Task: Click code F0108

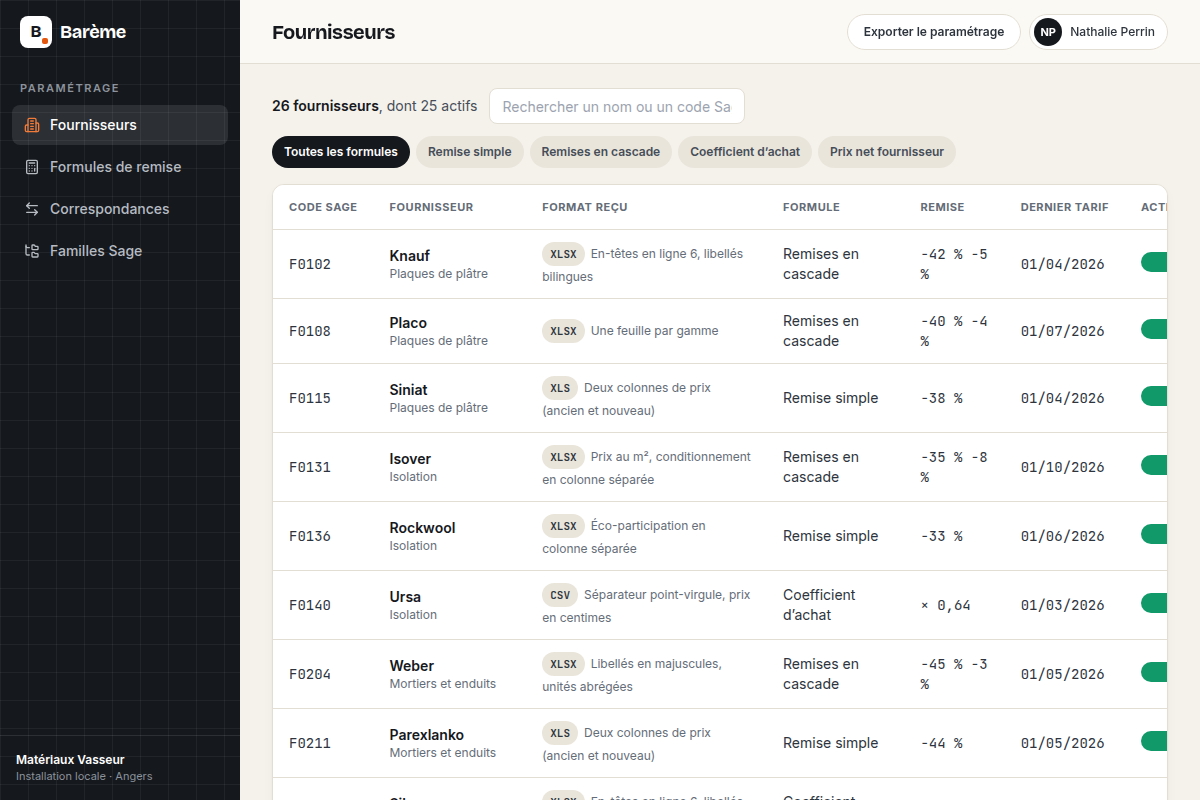Action: click(310, 331)
